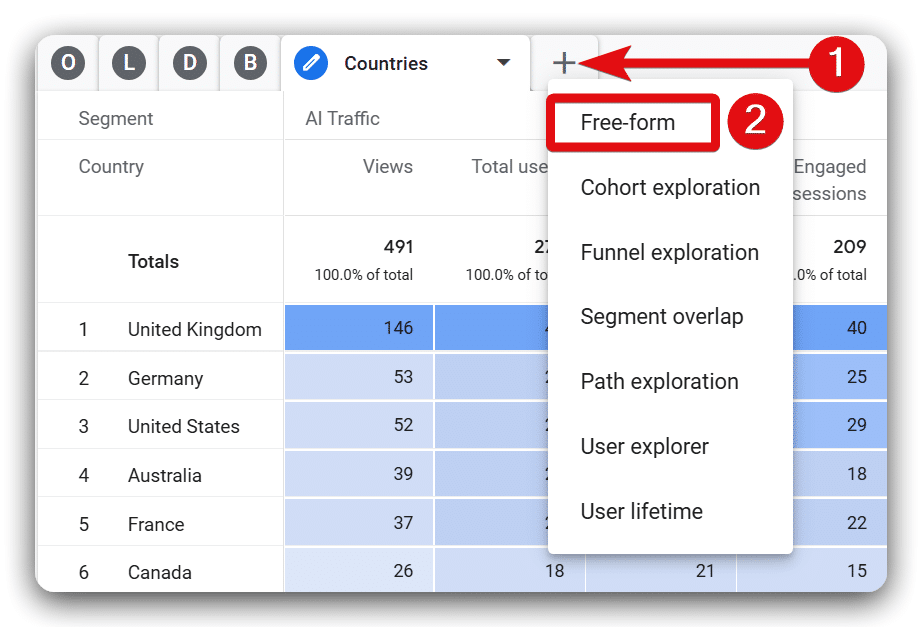
Task: Click the United Kingdom row label
Action: (x=194, y=328)
